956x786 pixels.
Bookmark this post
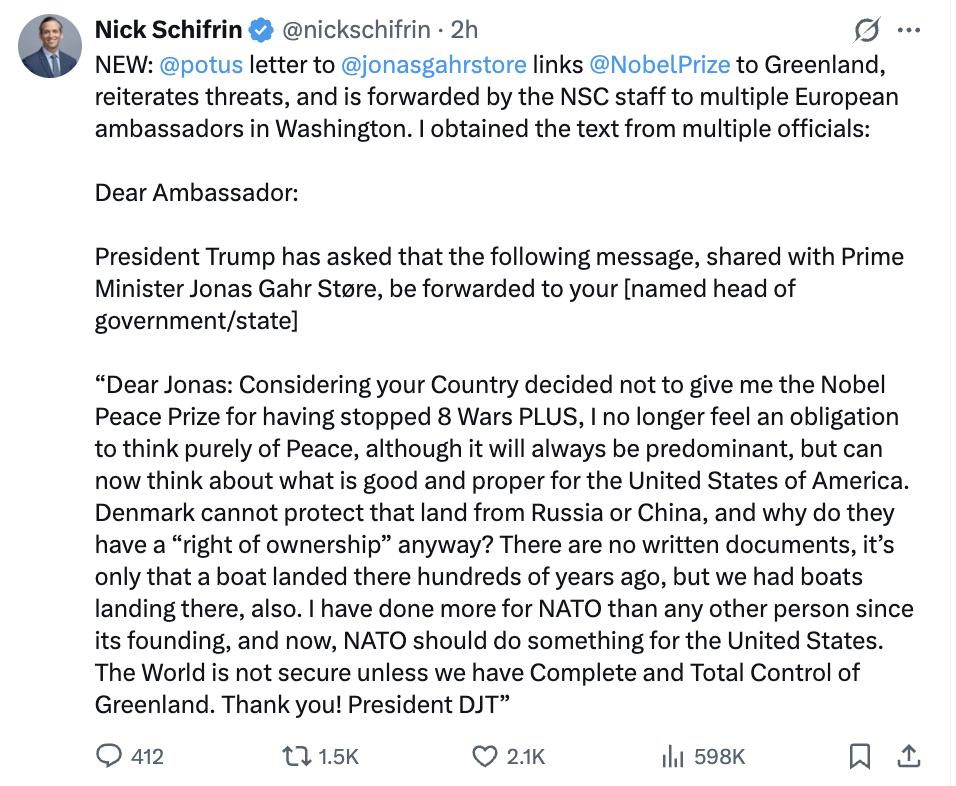coord(859,757)
